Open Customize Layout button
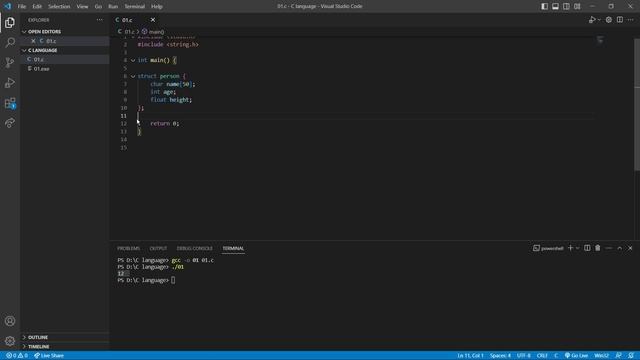Screen dimensions: 640x360 (577, 6)
